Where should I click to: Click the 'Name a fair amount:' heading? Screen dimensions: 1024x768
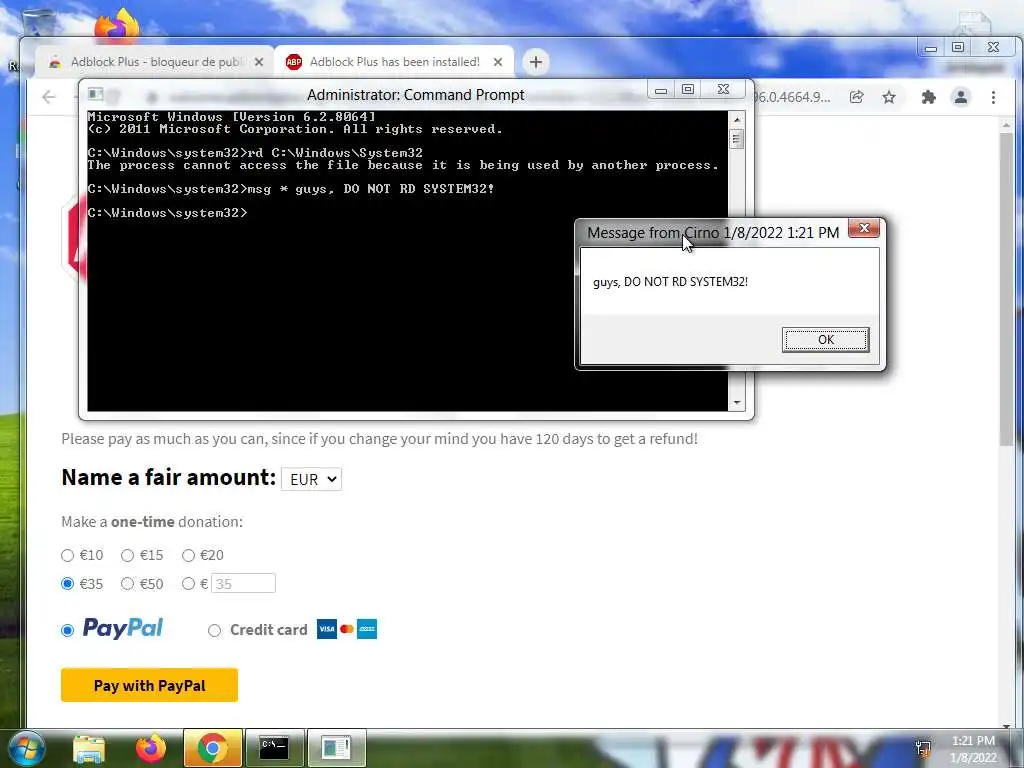[x=168, y=477]
